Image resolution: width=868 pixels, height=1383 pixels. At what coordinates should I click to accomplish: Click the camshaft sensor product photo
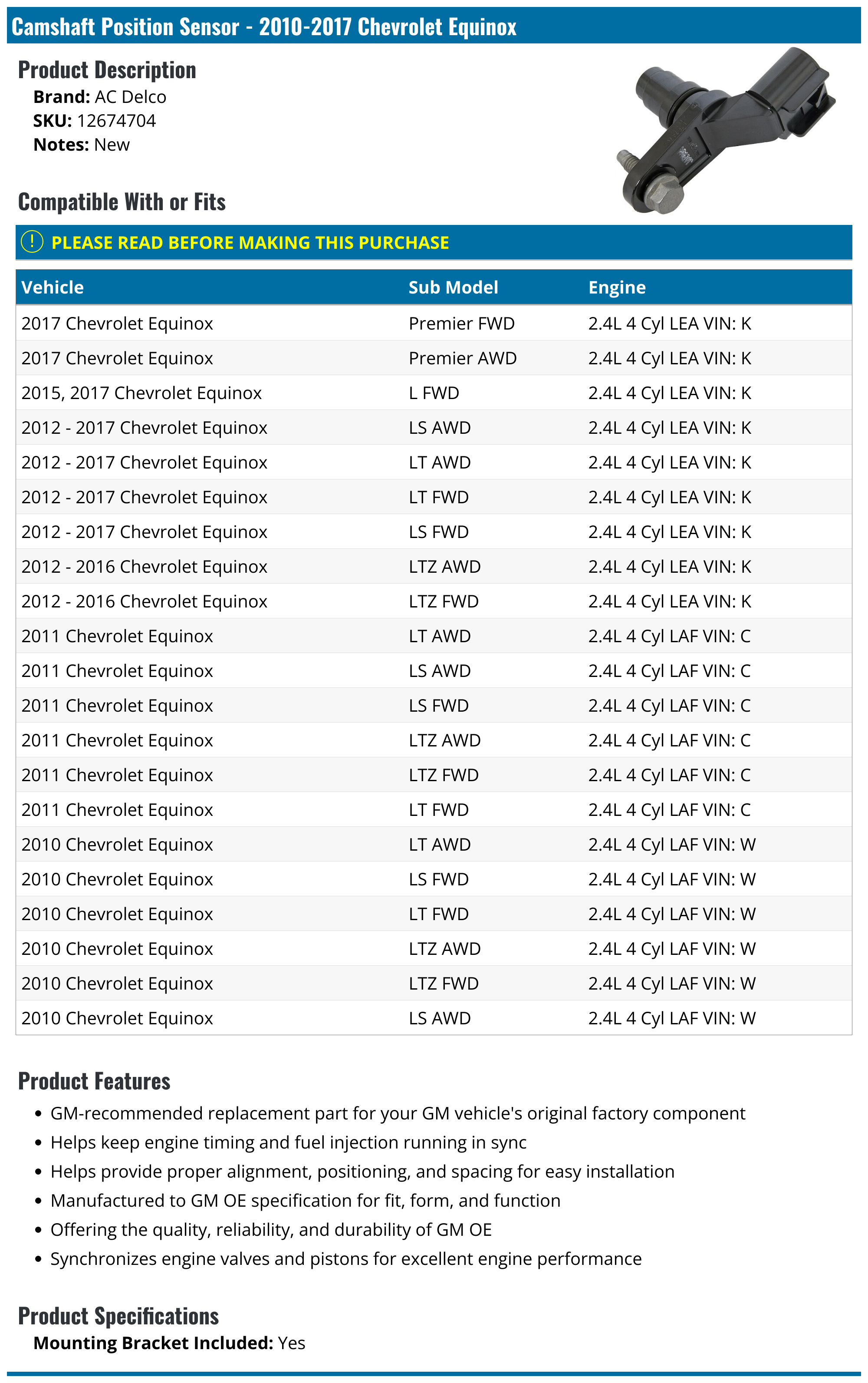pos(724,130)
